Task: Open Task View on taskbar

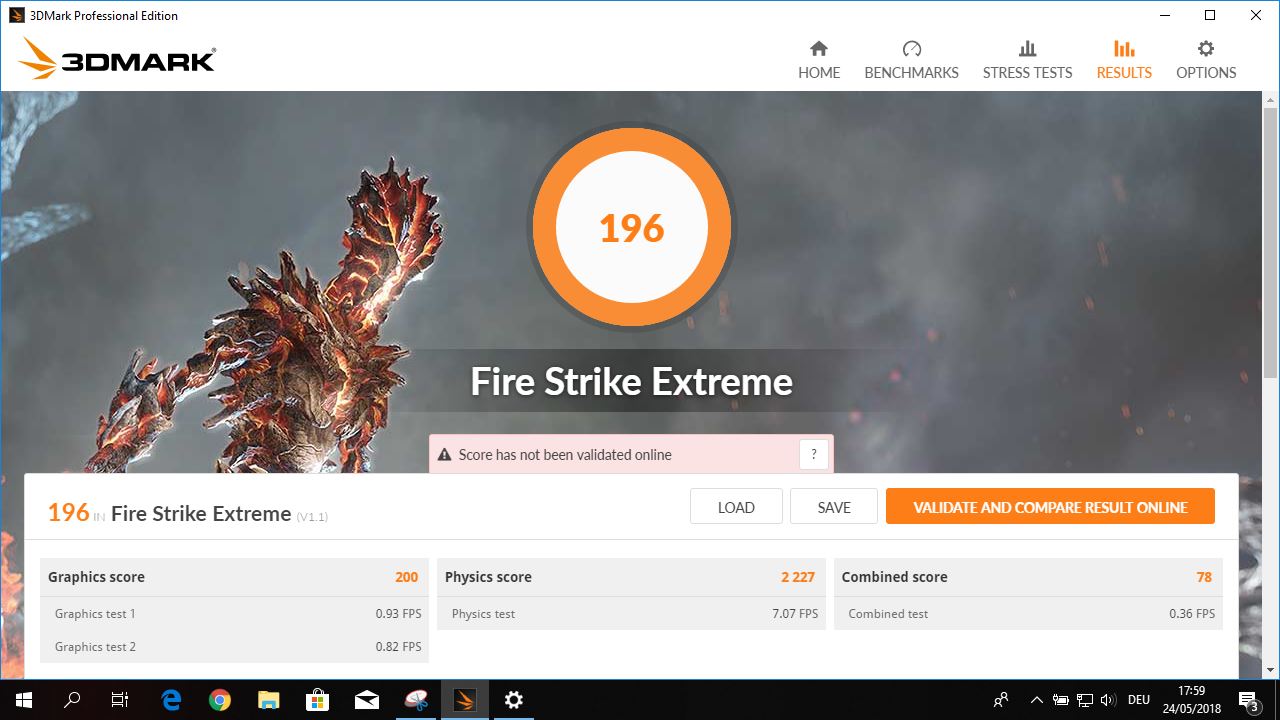Action: coord(120,700)
